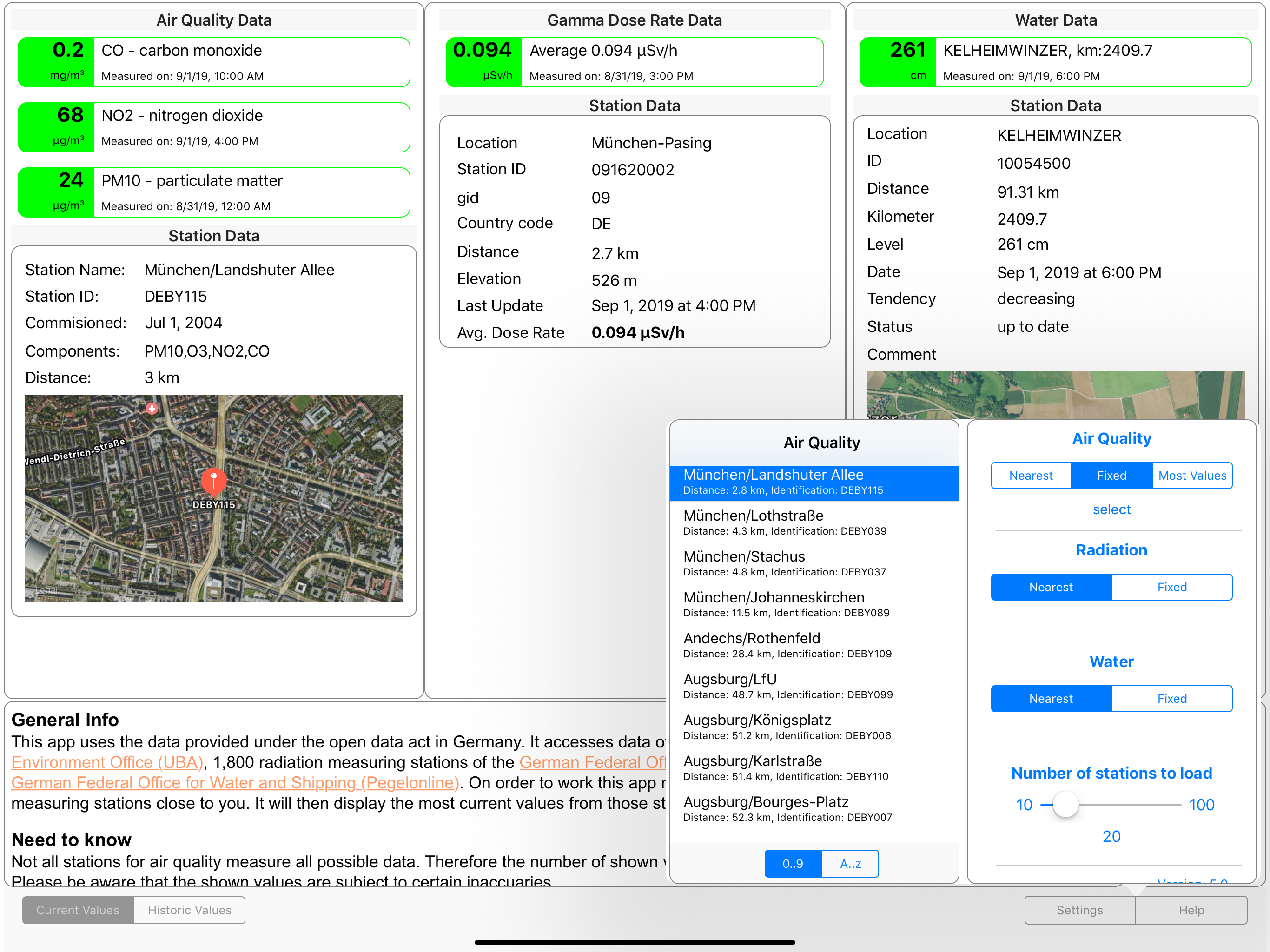
Task: Click the KELHEIMWINZER satellite map
Action: click(1055, 395)
